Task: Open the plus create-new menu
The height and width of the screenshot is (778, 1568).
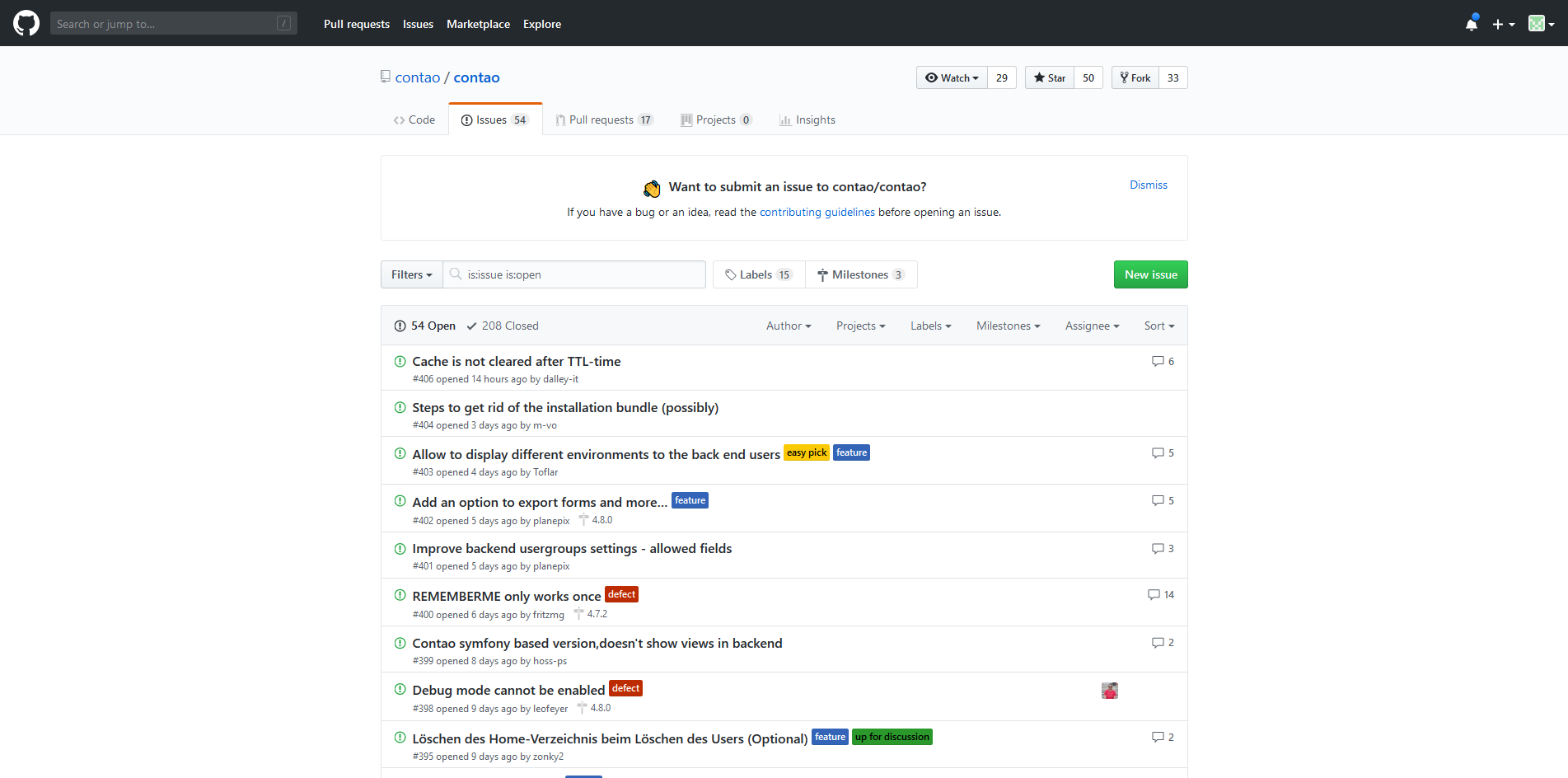Action: click(1503, 24)
